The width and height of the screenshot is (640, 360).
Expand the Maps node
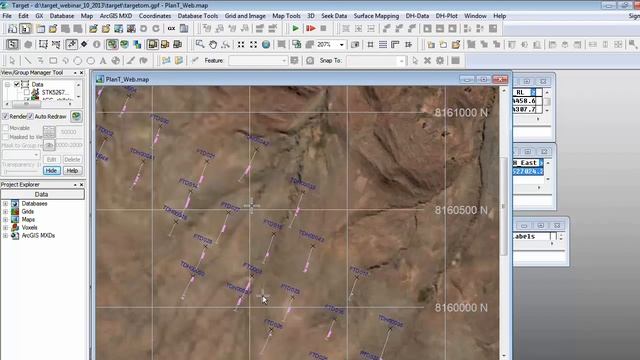click(x=5, y=220)
